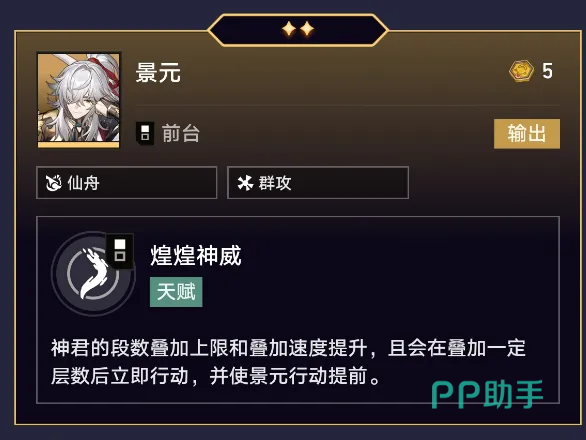Click the PP助手 watermark logo
Image resolution: width=586 pixels, height=440 pixels.
coord(487,394)
